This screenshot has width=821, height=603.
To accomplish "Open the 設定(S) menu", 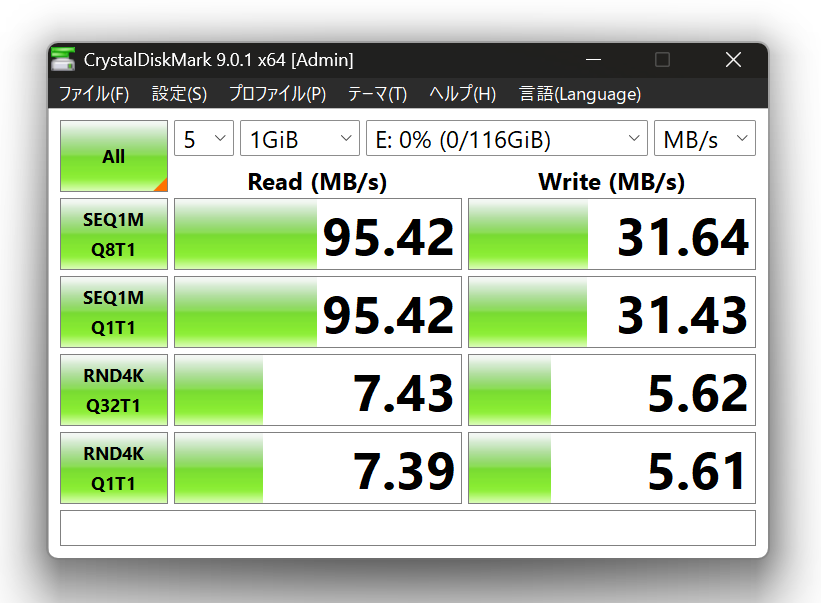I will click(179, 94).
